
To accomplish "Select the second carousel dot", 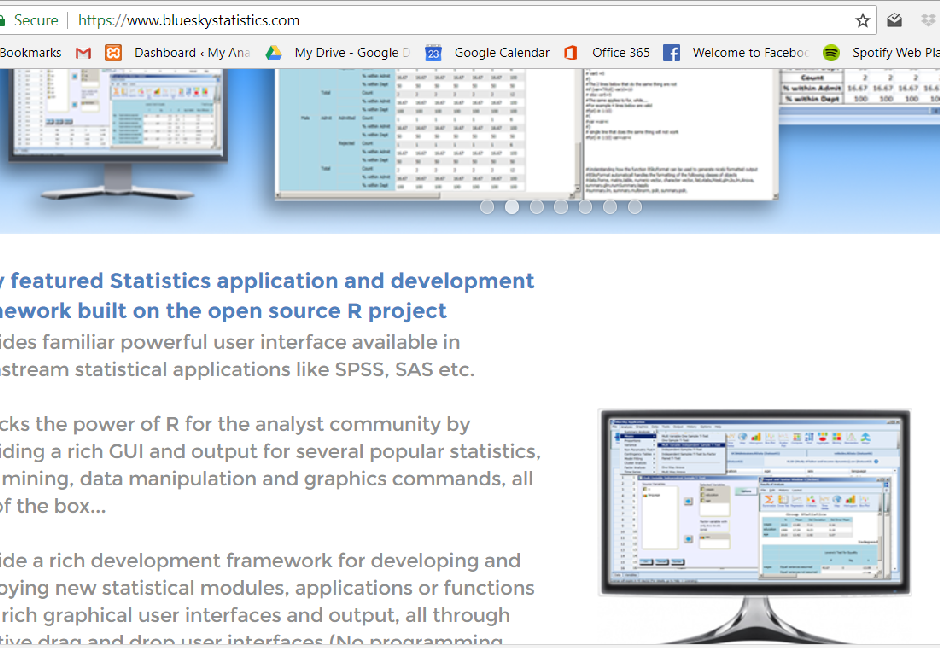I will 512,207.
